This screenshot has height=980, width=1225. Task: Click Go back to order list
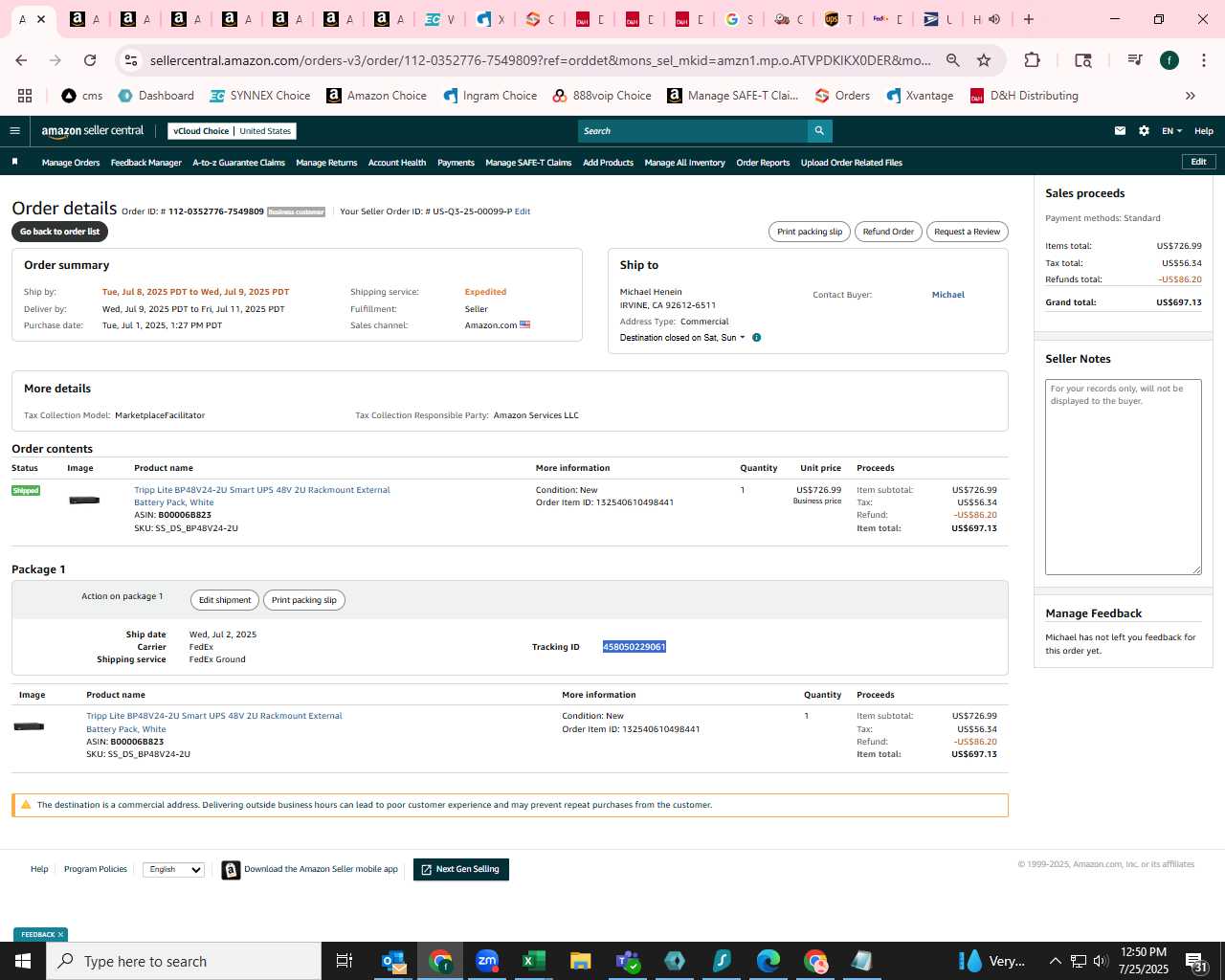click(59, 232)
